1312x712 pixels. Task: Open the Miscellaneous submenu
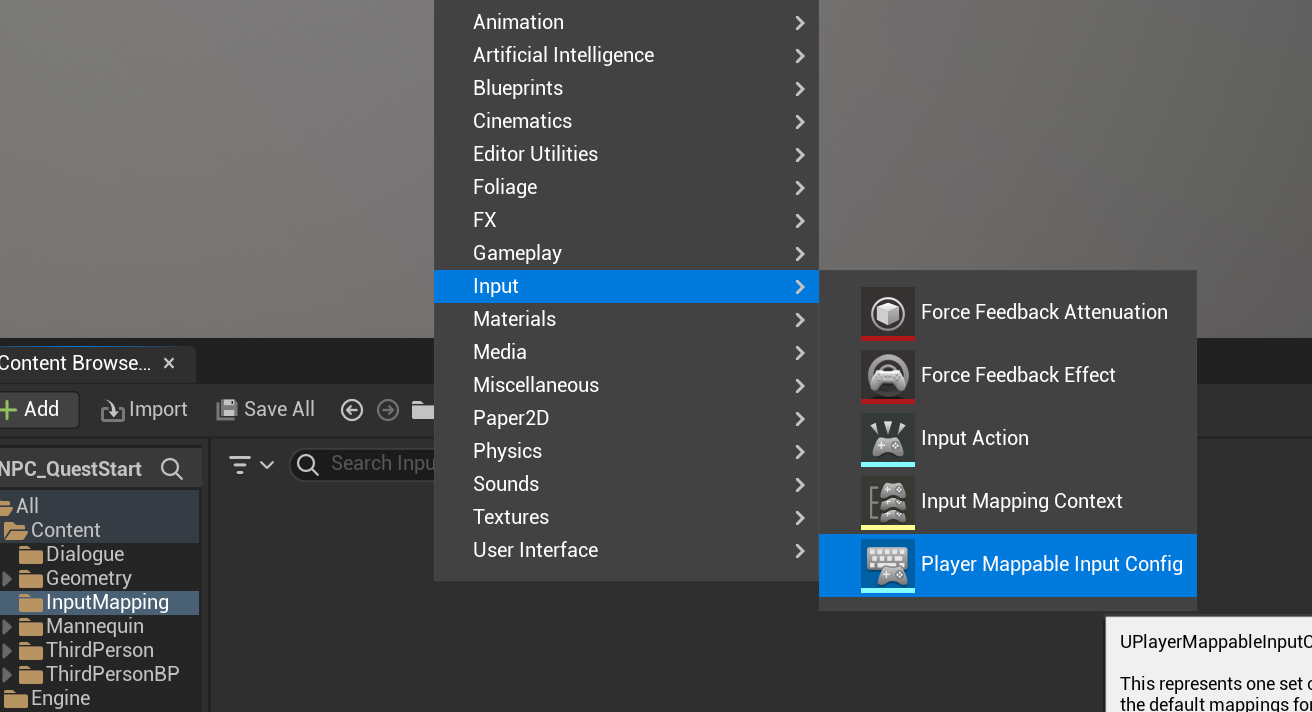click(626, 385)
